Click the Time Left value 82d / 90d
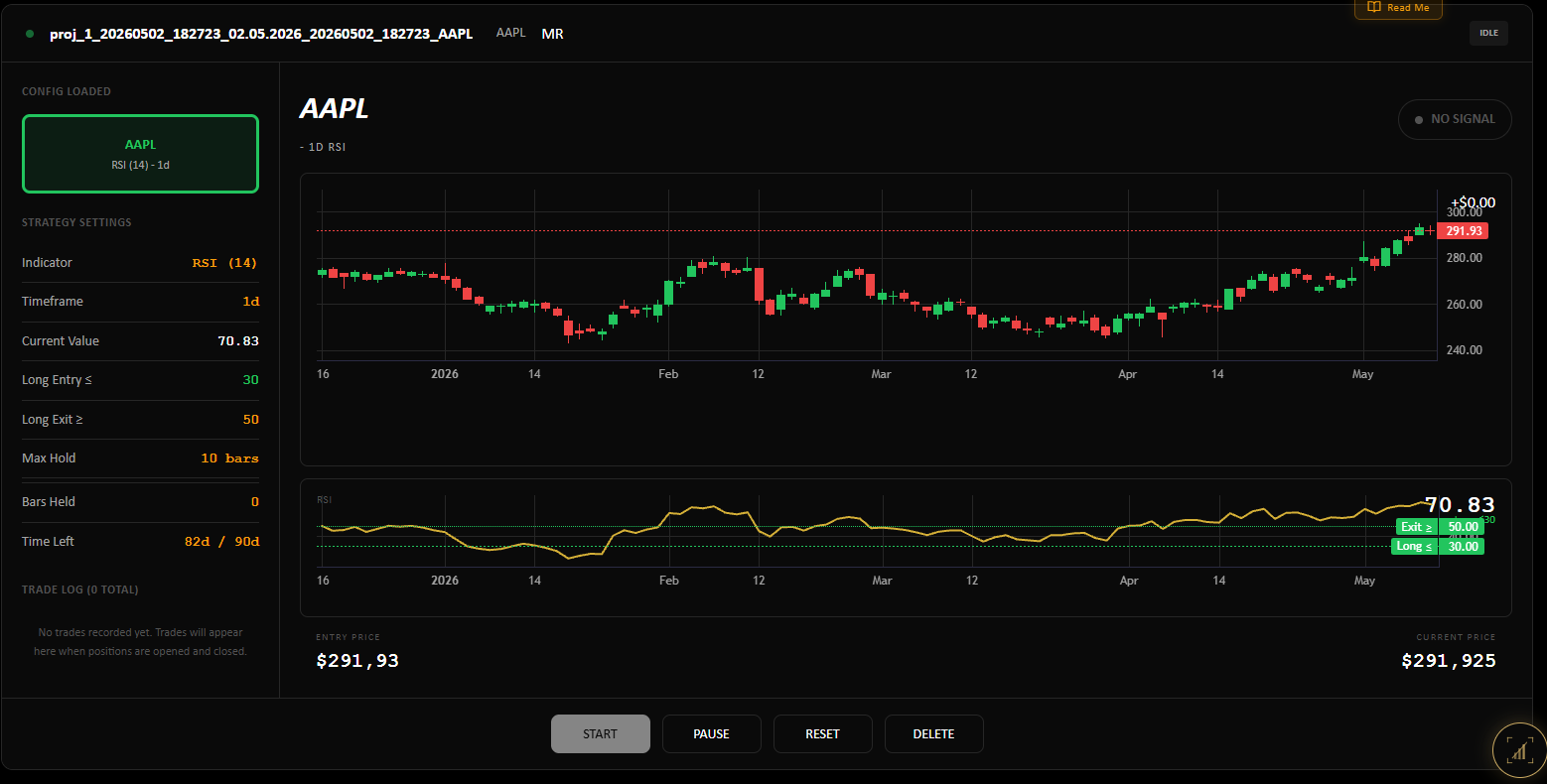Viewport: 1547px width, 784px height. (222, 542)
